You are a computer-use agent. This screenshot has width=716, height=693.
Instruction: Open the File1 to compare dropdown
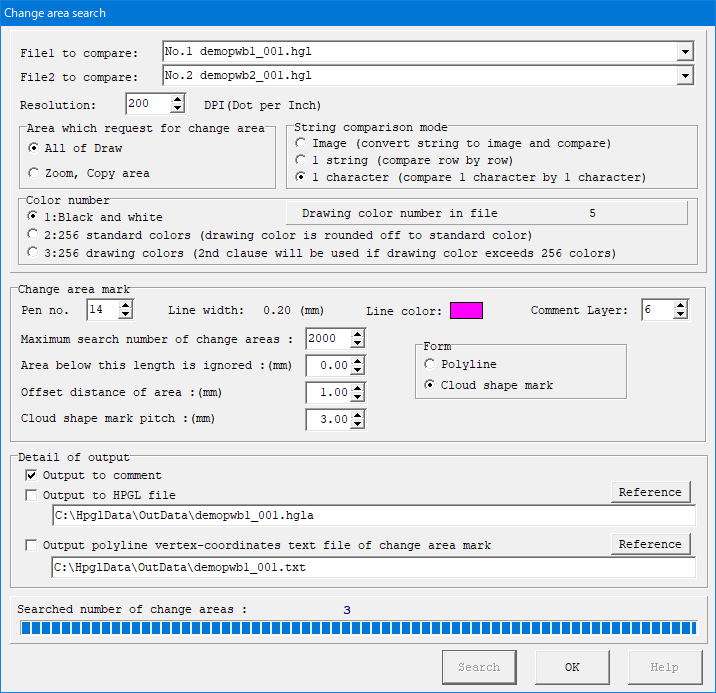coord(685,52)
